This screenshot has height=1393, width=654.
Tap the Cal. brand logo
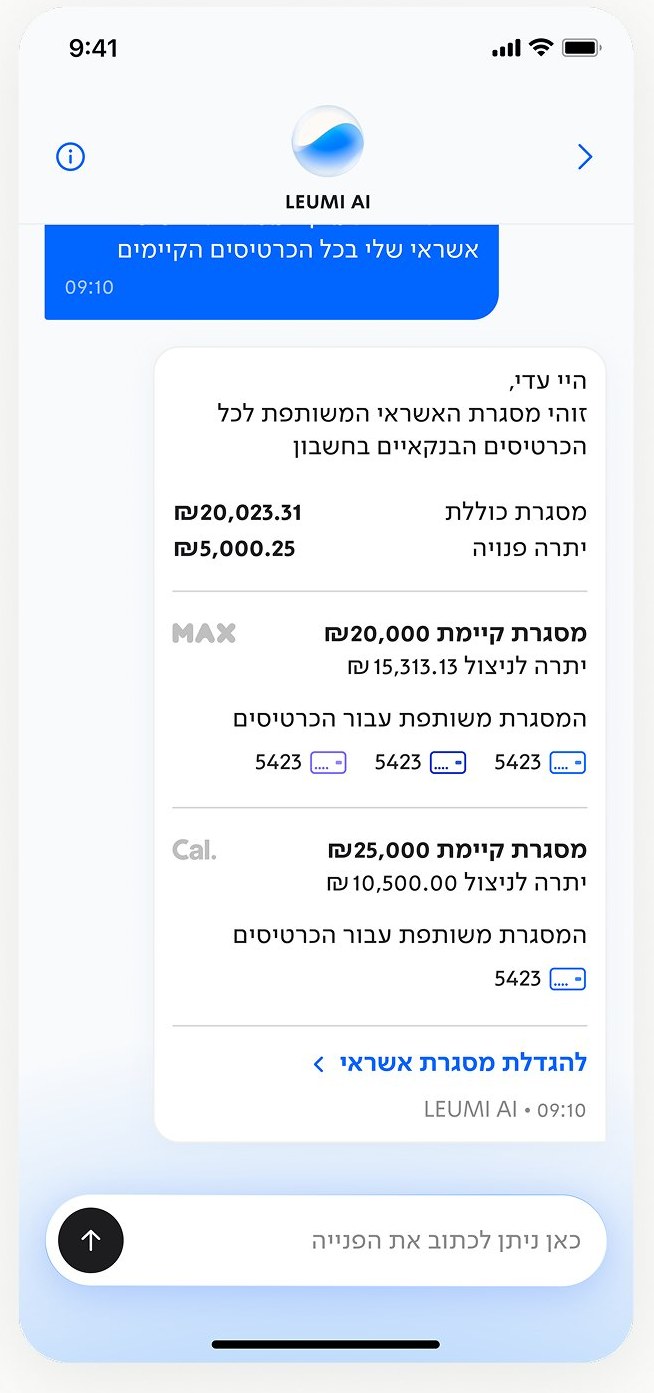click(x=194, y=850)
